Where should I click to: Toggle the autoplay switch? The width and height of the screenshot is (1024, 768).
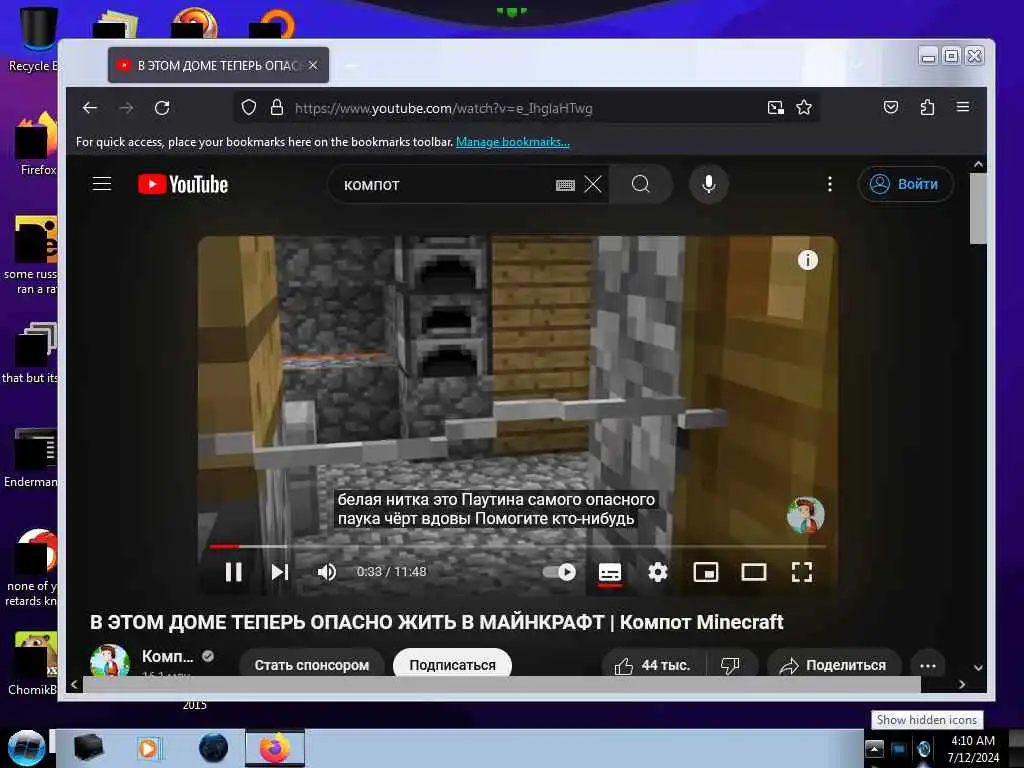pos(560,573)
